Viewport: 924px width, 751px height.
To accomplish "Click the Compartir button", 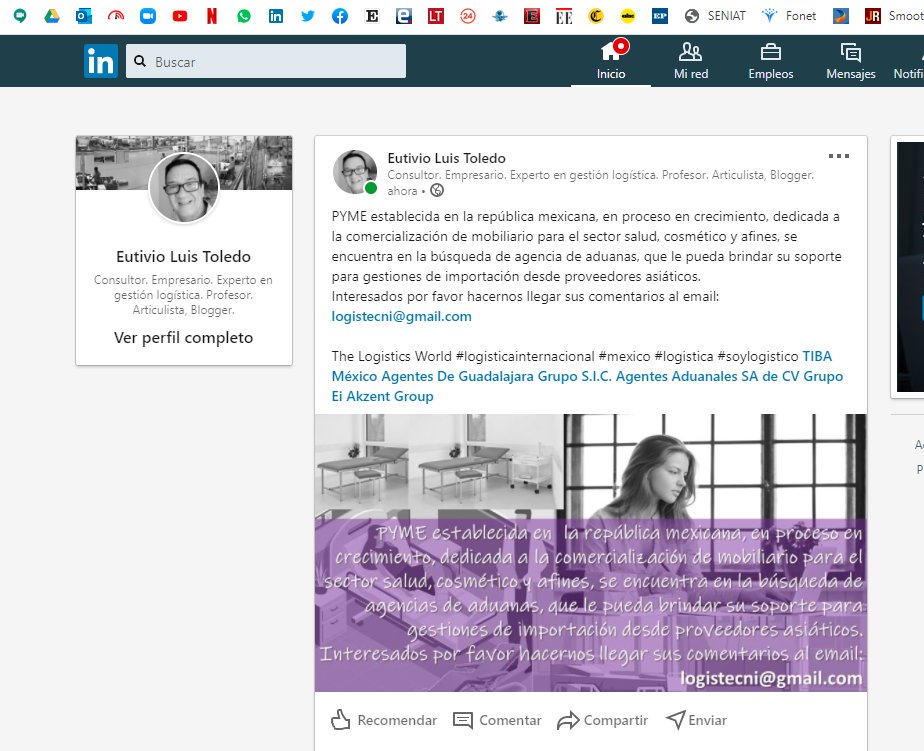I will click(x=602, y=720).
